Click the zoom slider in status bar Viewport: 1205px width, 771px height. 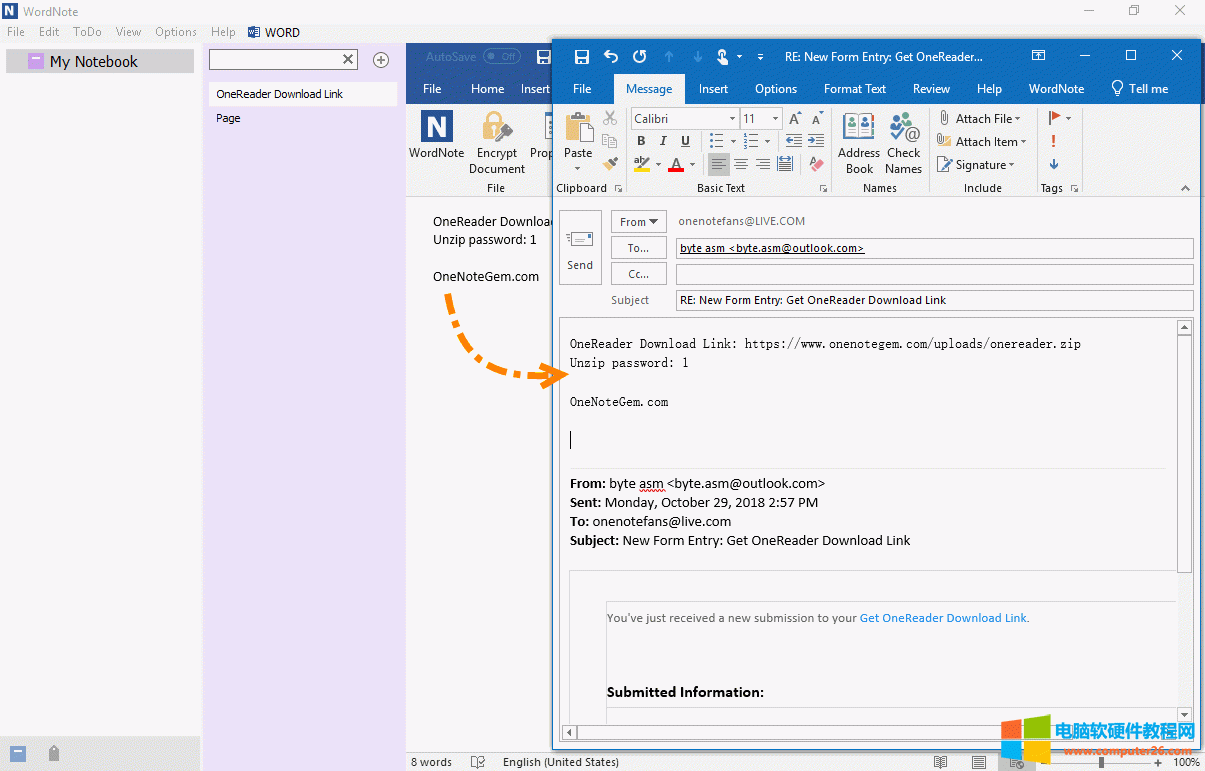1101,762
